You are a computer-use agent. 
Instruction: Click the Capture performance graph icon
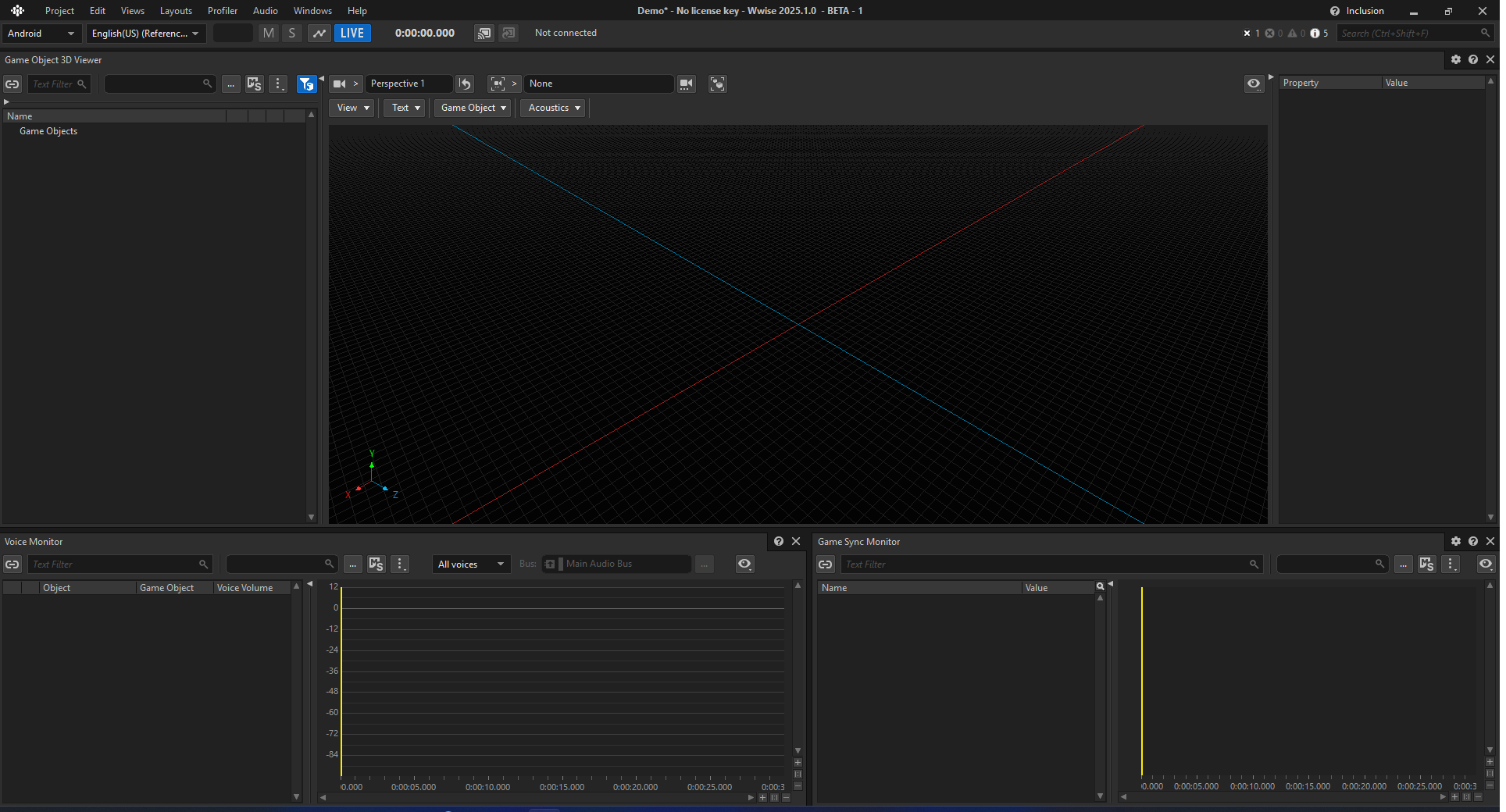tap(319, 33)
